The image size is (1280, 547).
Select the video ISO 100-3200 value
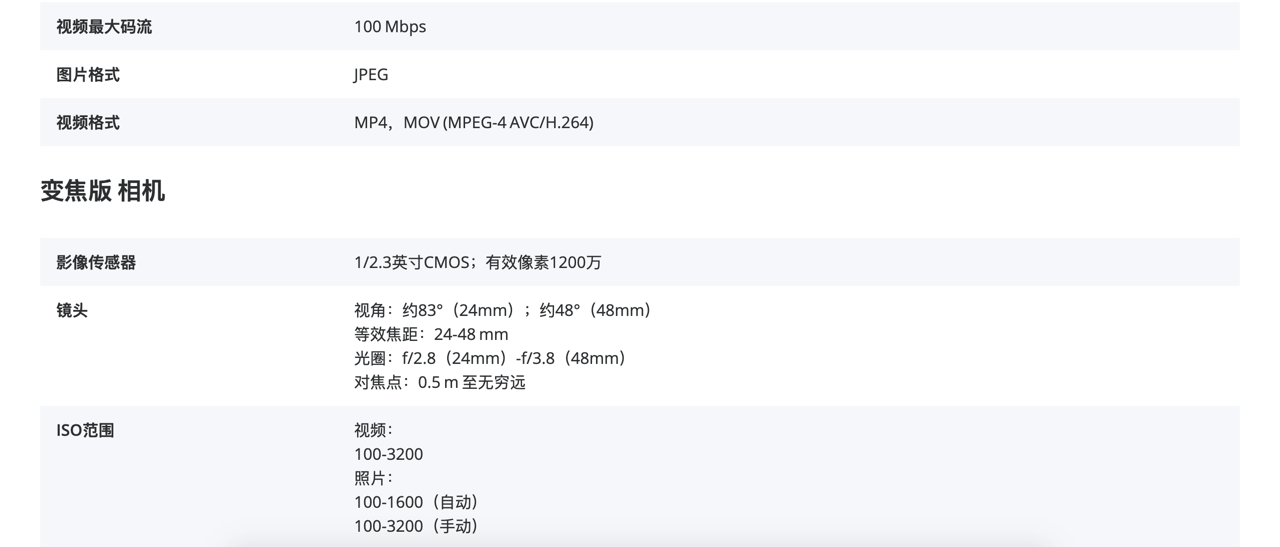click(x=389, y=455)
